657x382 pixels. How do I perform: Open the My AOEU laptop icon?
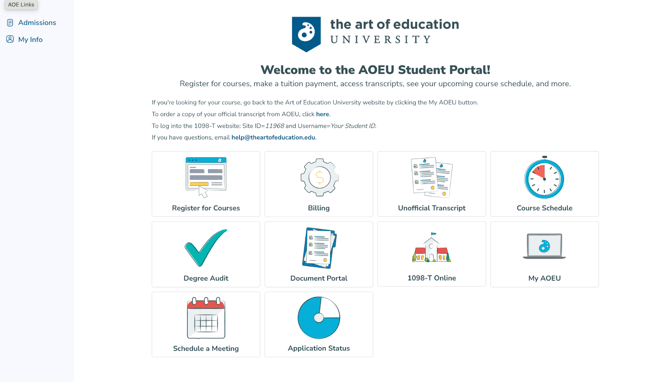[x=544, y=246]
